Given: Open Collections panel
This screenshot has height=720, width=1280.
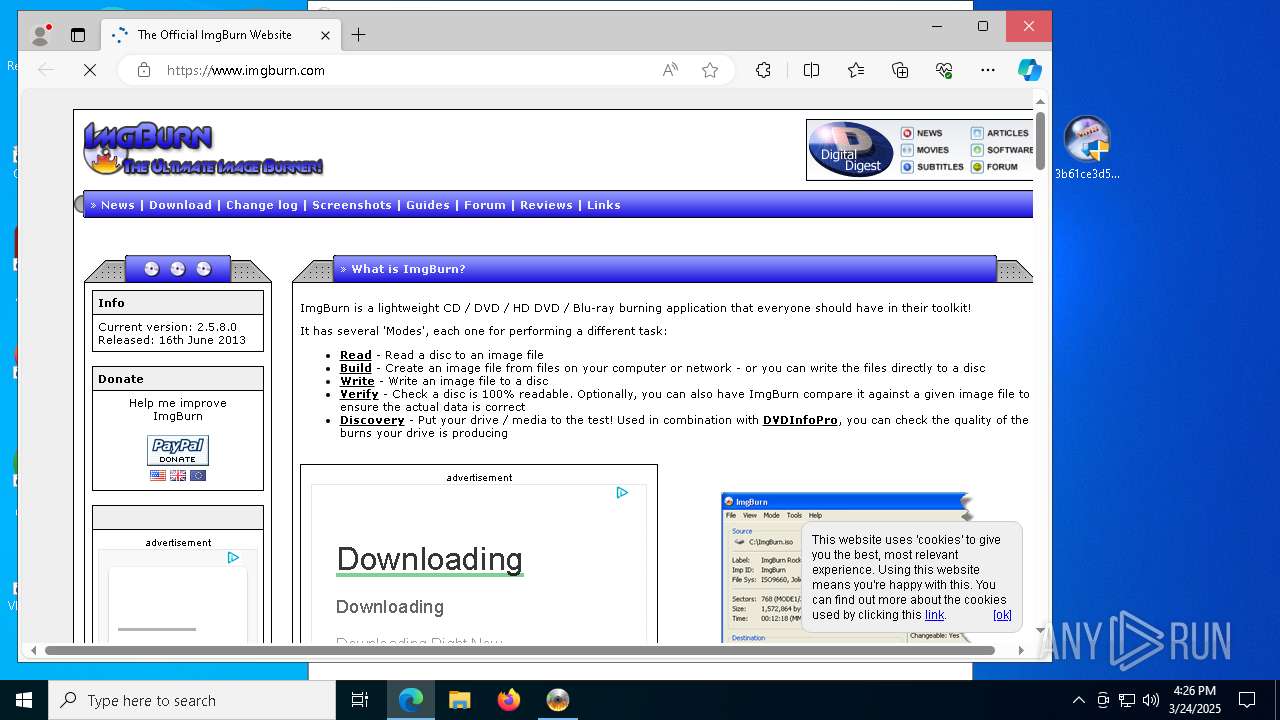Looking at the screenshot, I should (900, 70).
